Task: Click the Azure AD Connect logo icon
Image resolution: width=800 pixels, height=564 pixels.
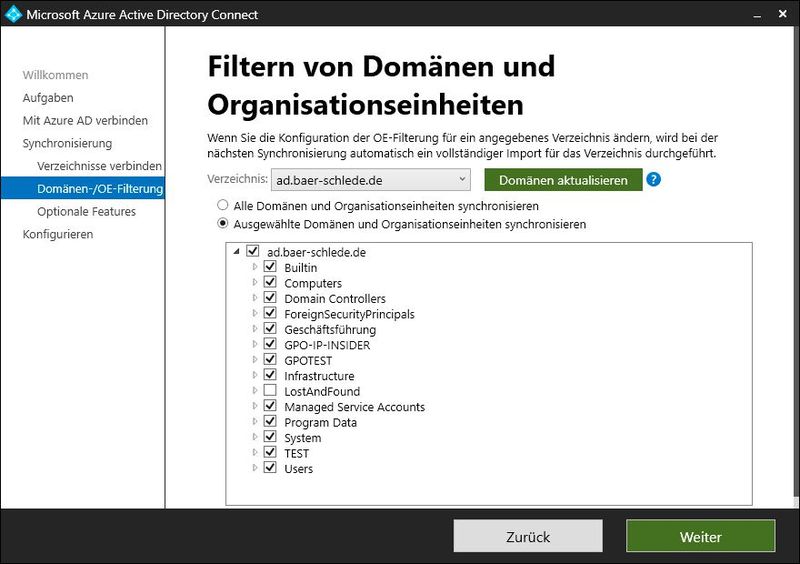Action: 13,14
